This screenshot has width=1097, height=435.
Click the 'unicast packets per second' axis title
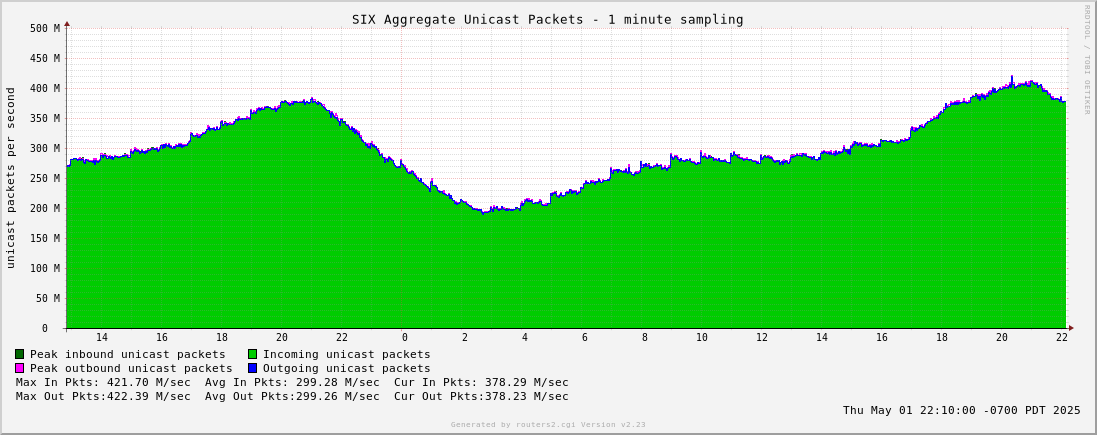coord(10,178)
